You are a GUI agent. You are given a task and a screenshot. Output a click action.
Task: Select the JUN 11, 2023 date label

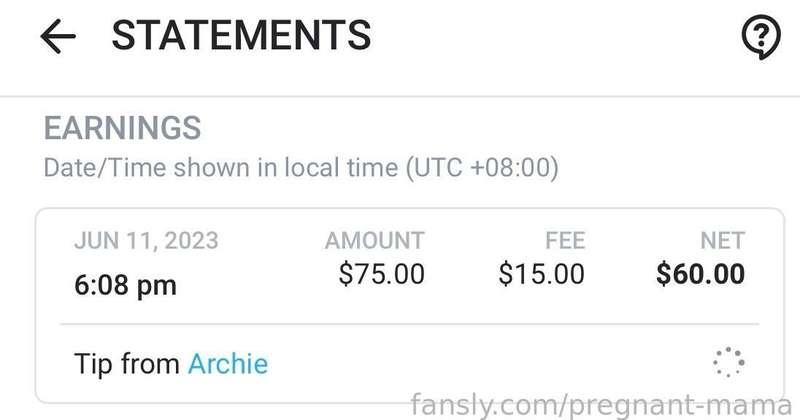[146, 240]
